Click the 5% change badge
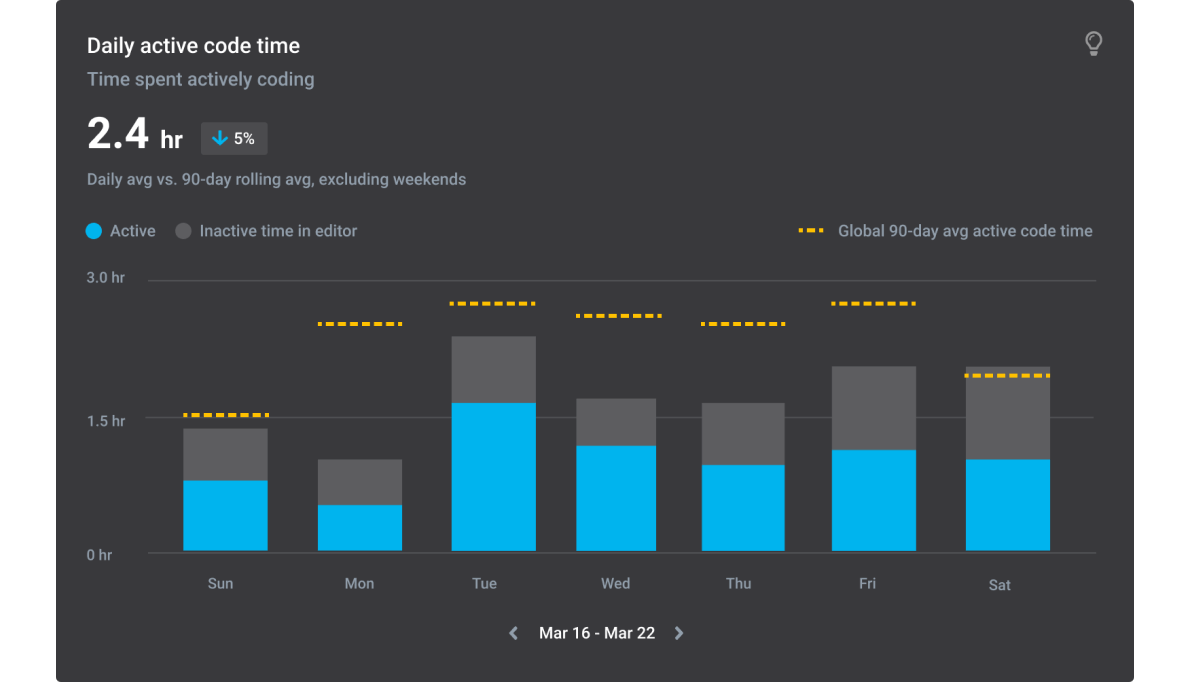This screenshot has height=682, width=1188. point(234,138)
